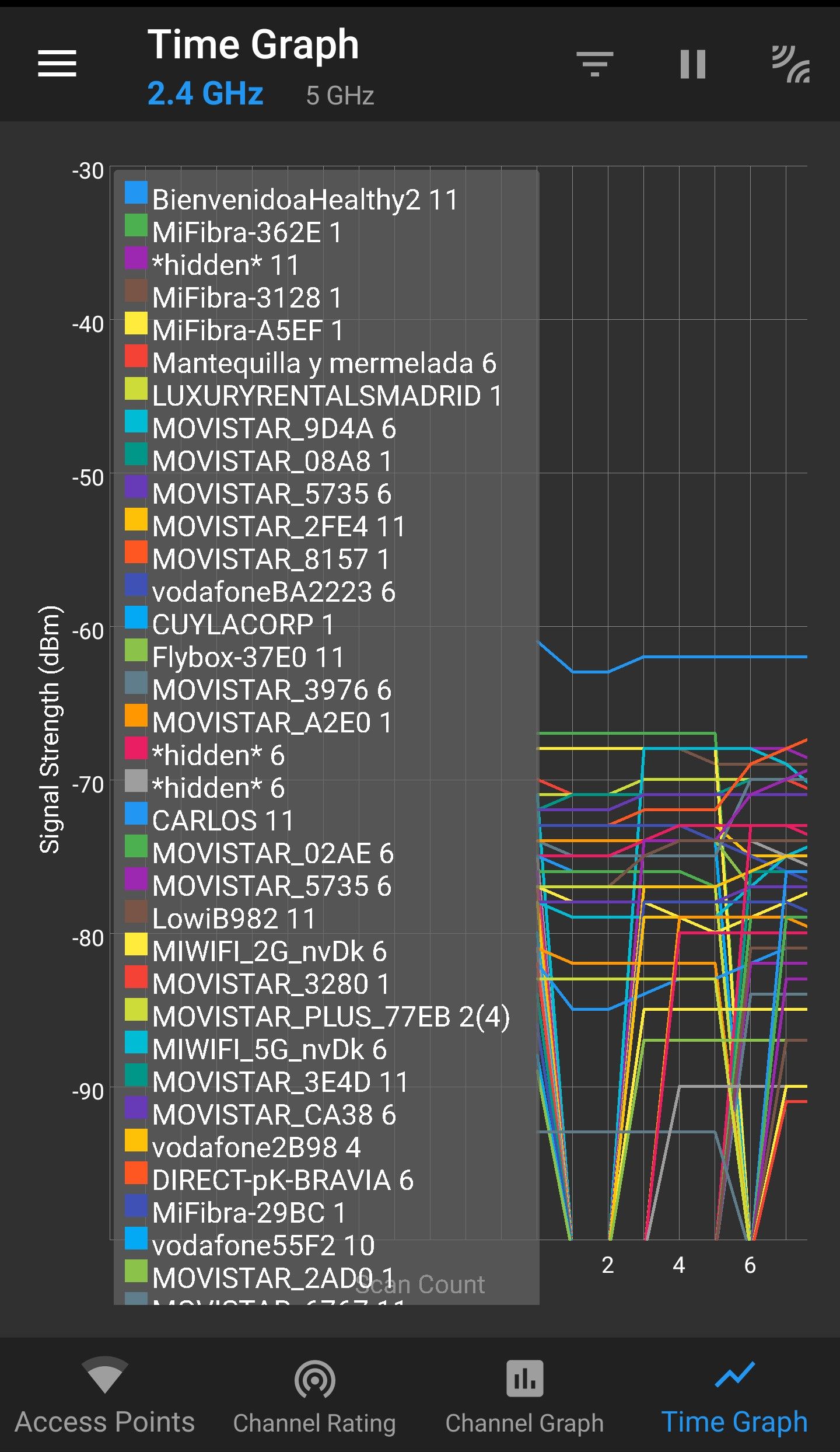The image size is (840, 1452).
Task: Select the Time Graph bottom tab
Action: [x=735, y=1395]
